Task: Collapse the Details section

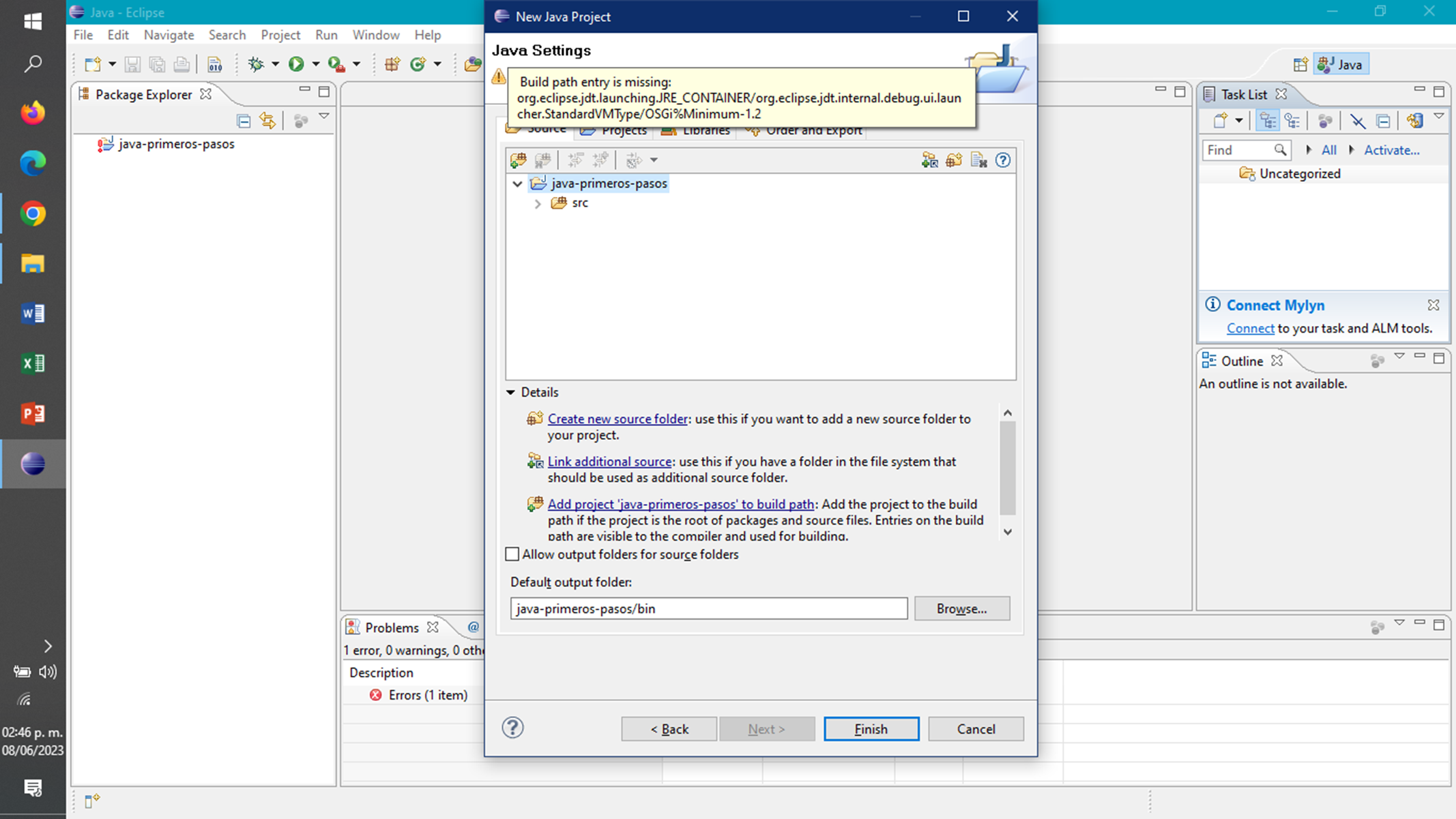Action: point(510,392)
